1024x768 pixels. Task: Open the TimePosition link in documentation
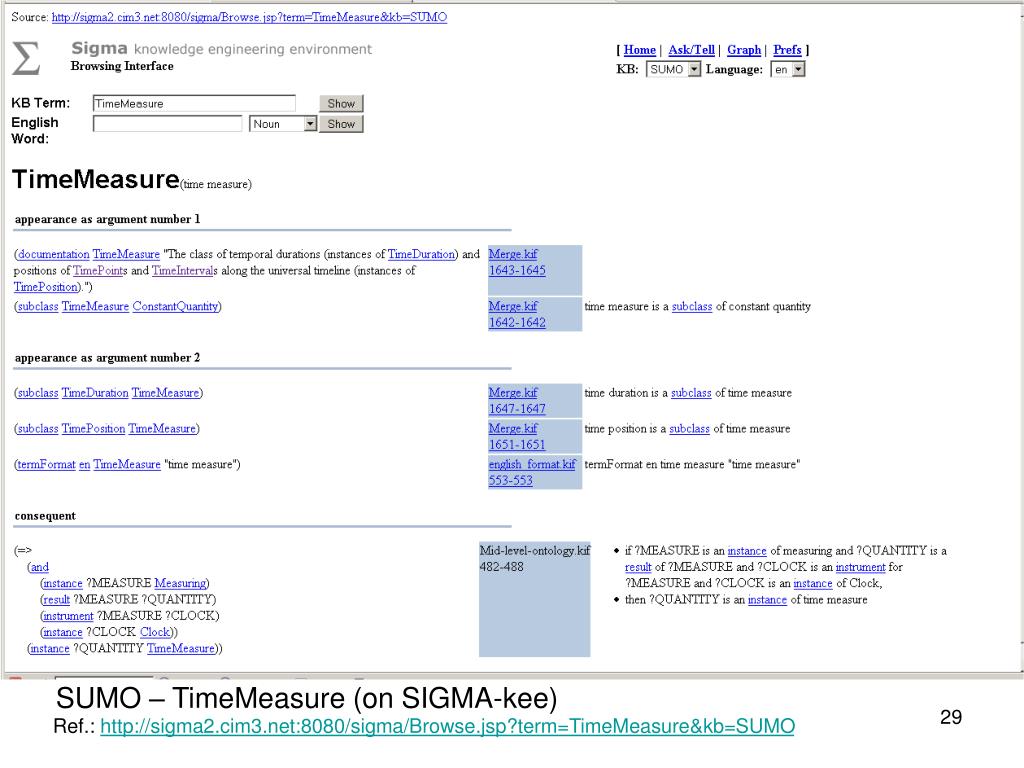[x=46, y=287]
